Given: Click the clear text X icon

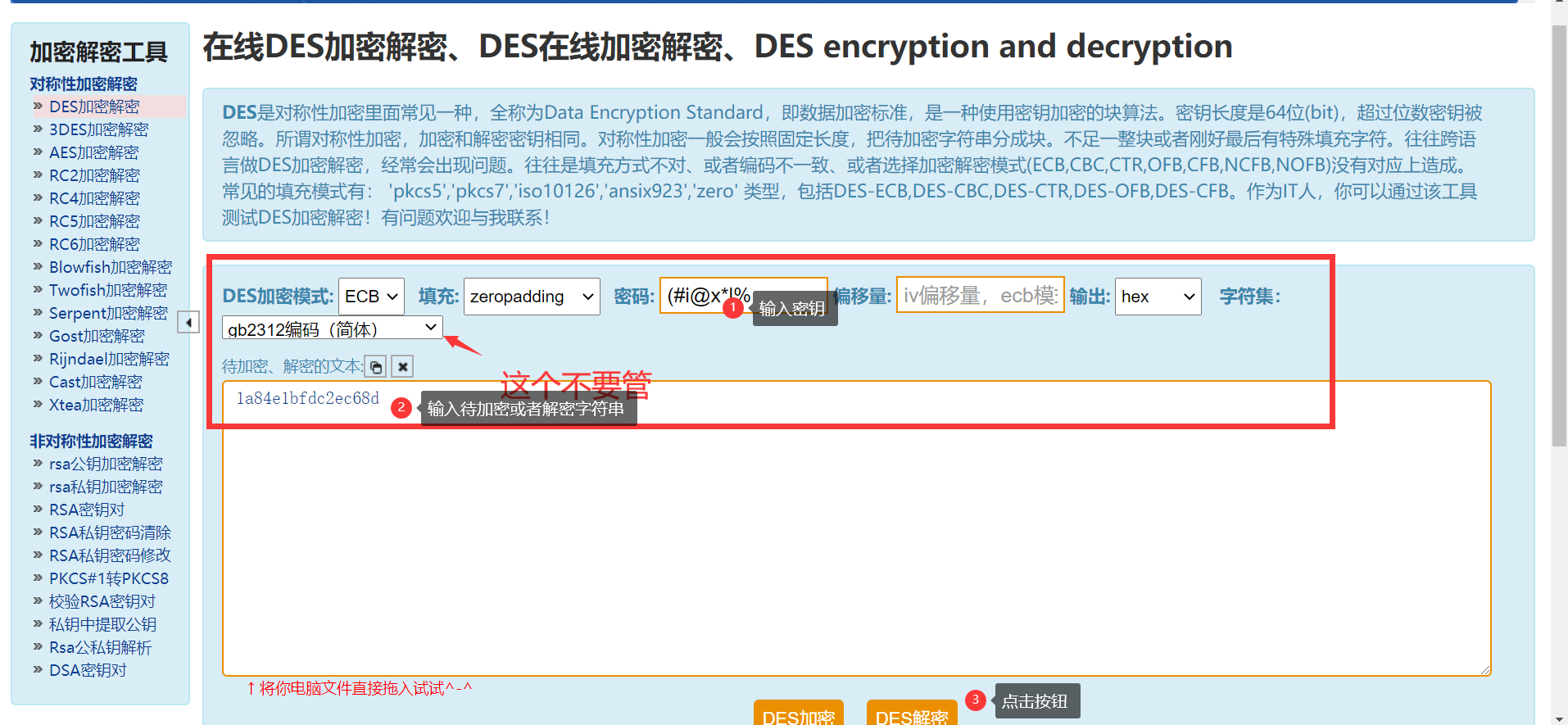Looking at the screenshot, I should (402, 367).
